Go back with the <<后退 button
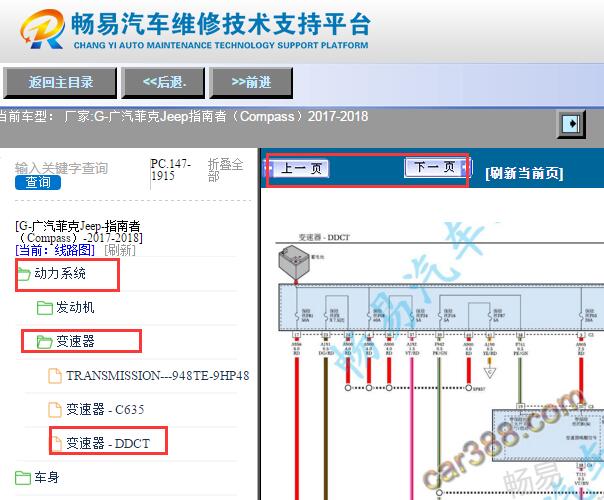Viewport: 604px width, 500px height. (163, 82)
